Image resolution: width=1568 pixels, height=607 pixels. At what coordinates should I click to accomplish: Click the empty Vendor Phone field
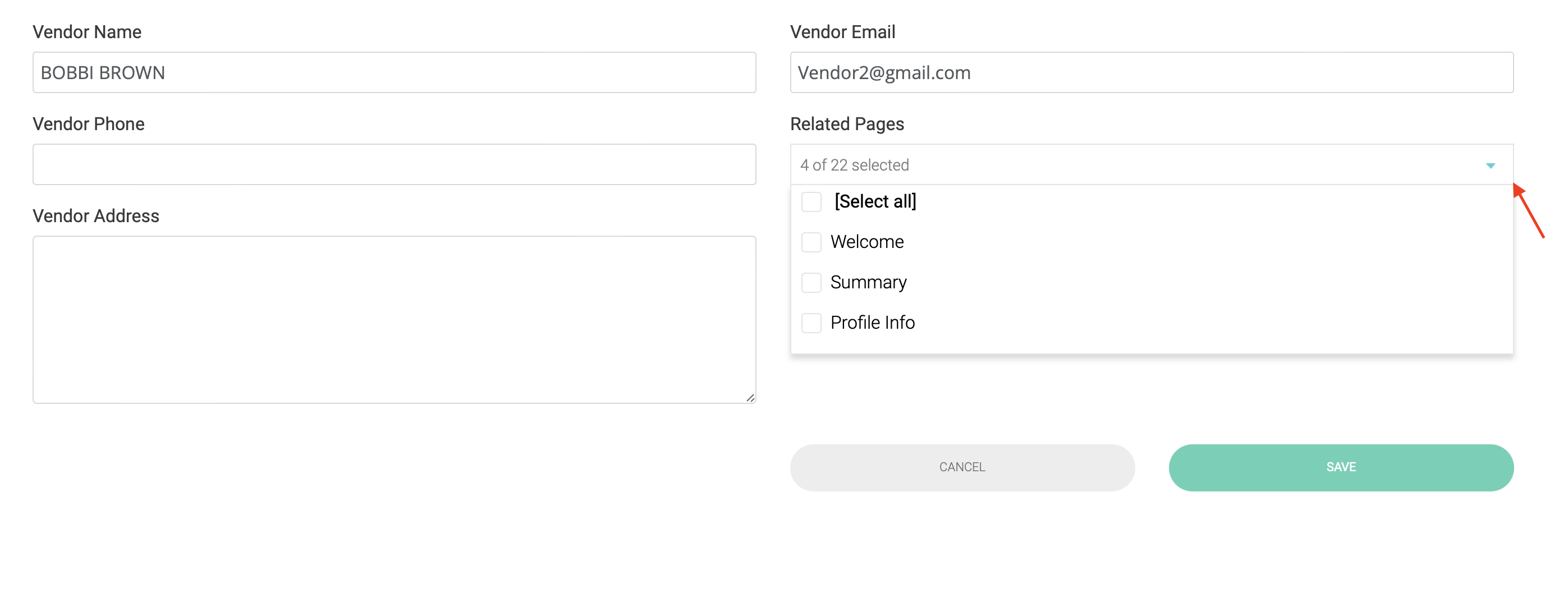[394, 164]
